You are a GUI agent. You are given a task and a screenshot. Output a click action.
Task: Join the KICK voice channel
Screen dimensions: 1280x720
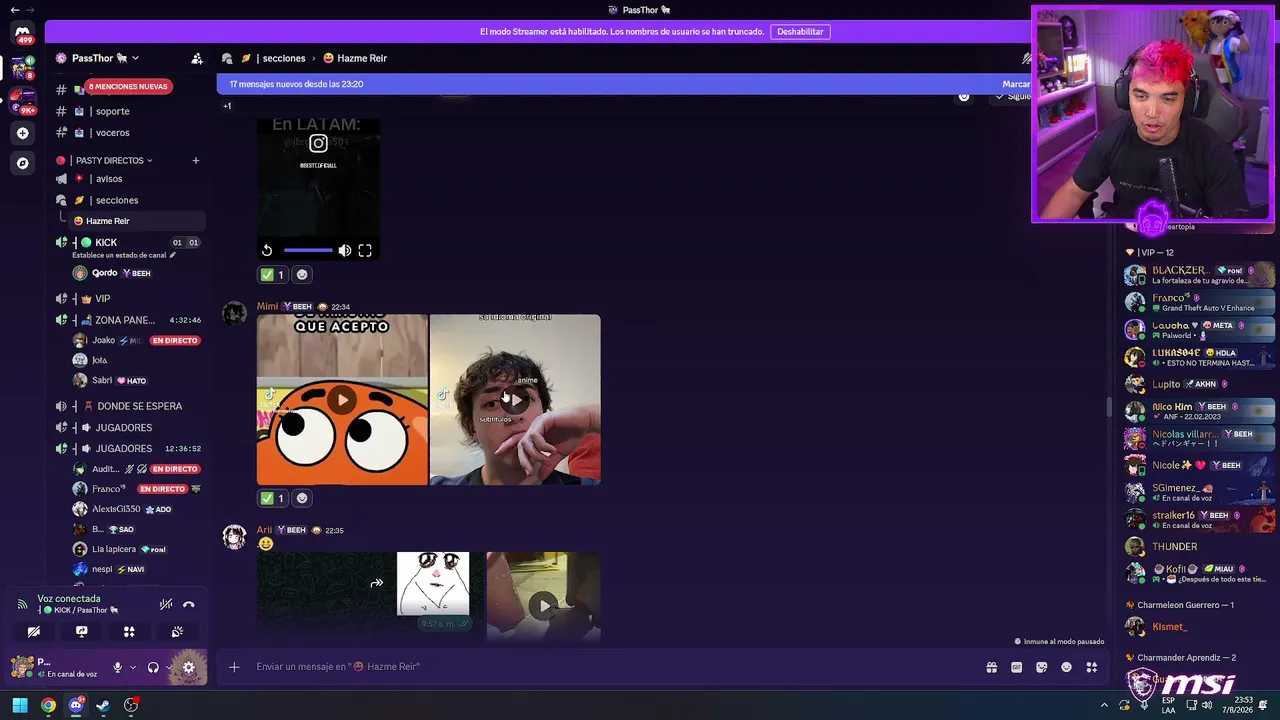(x=106, y=243)
